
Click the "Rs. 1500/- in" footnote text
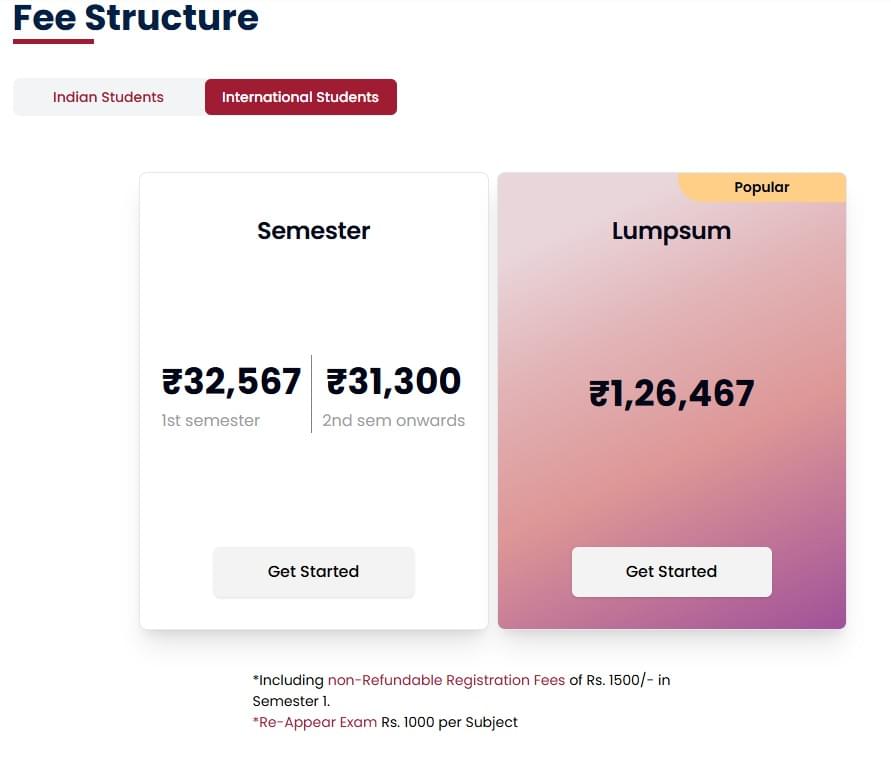tap(620, 680)
